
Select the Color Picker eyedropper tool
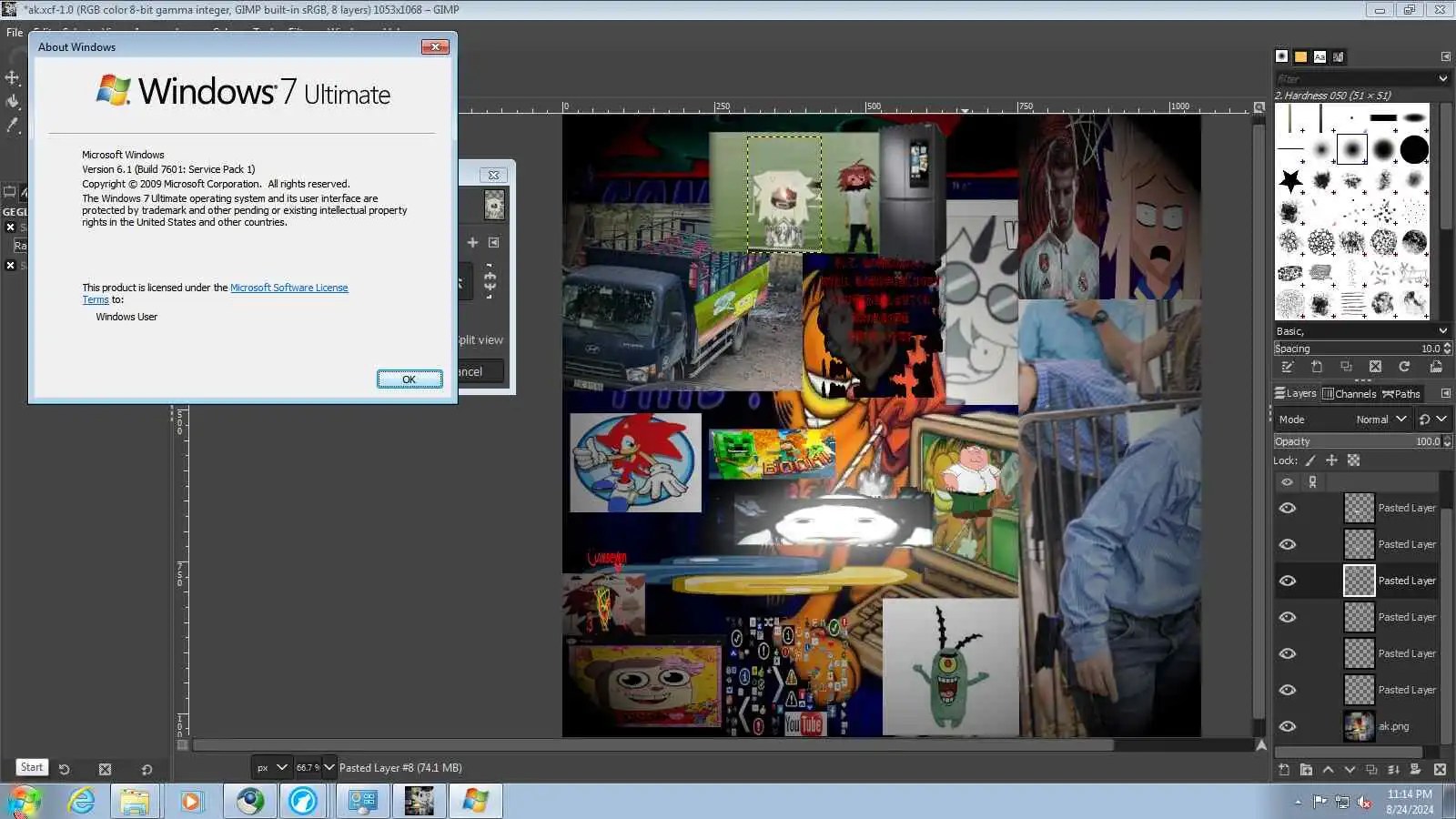point(13,126)
